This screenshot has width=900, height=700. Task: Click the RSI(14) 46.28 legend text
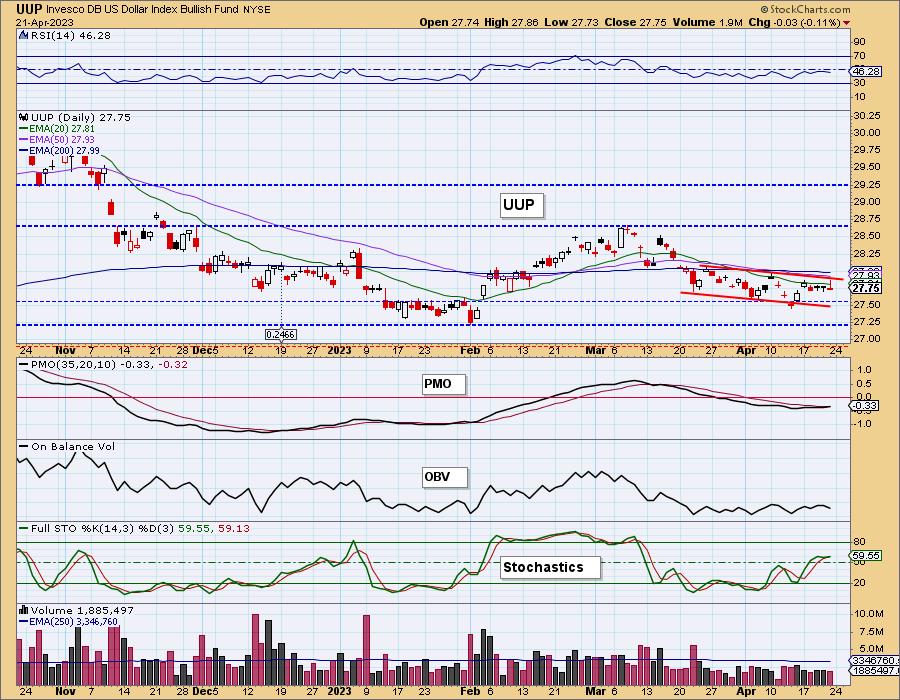[71, 36]
